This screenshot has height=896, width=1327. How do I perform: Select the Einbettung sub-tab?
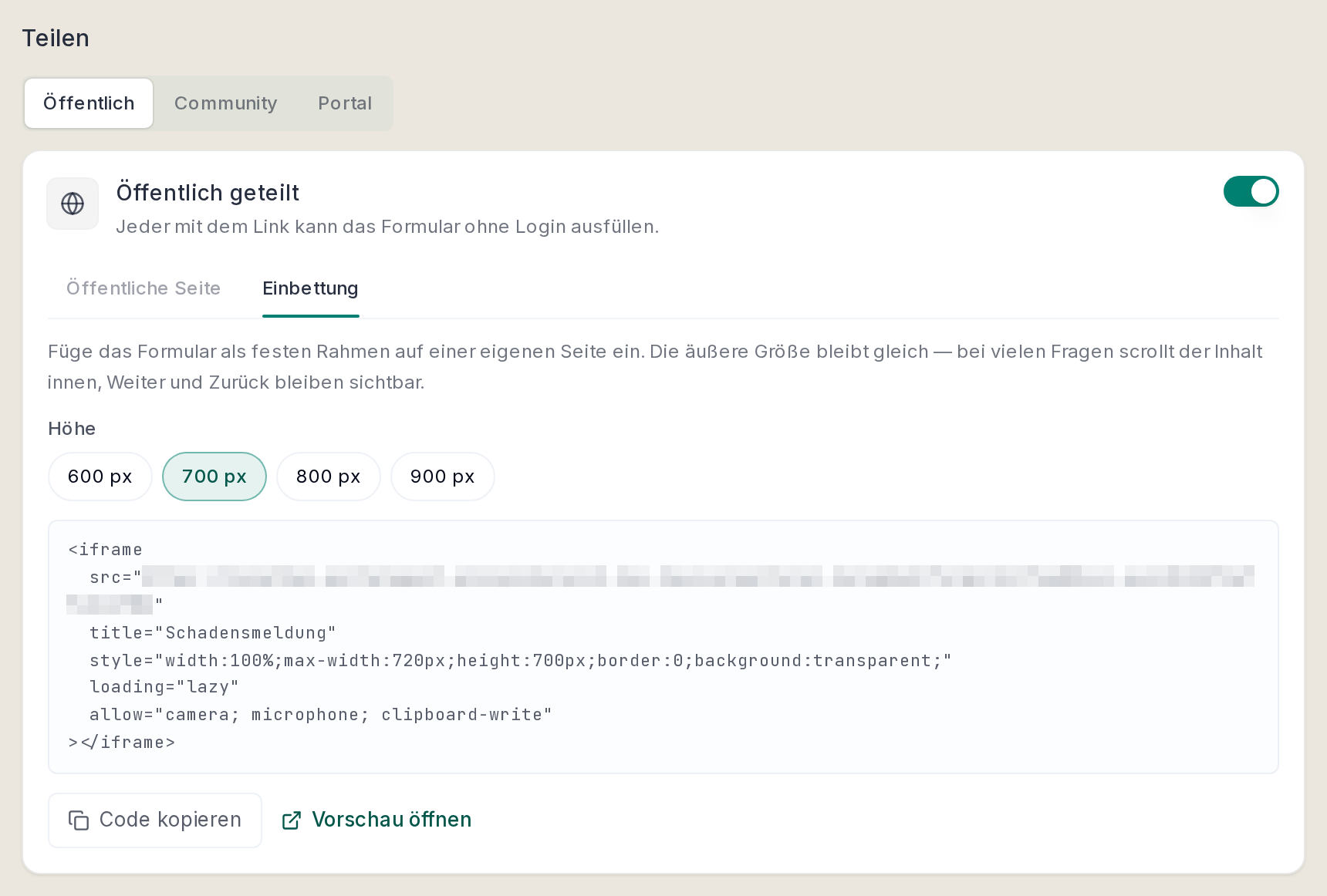(310, 288)
